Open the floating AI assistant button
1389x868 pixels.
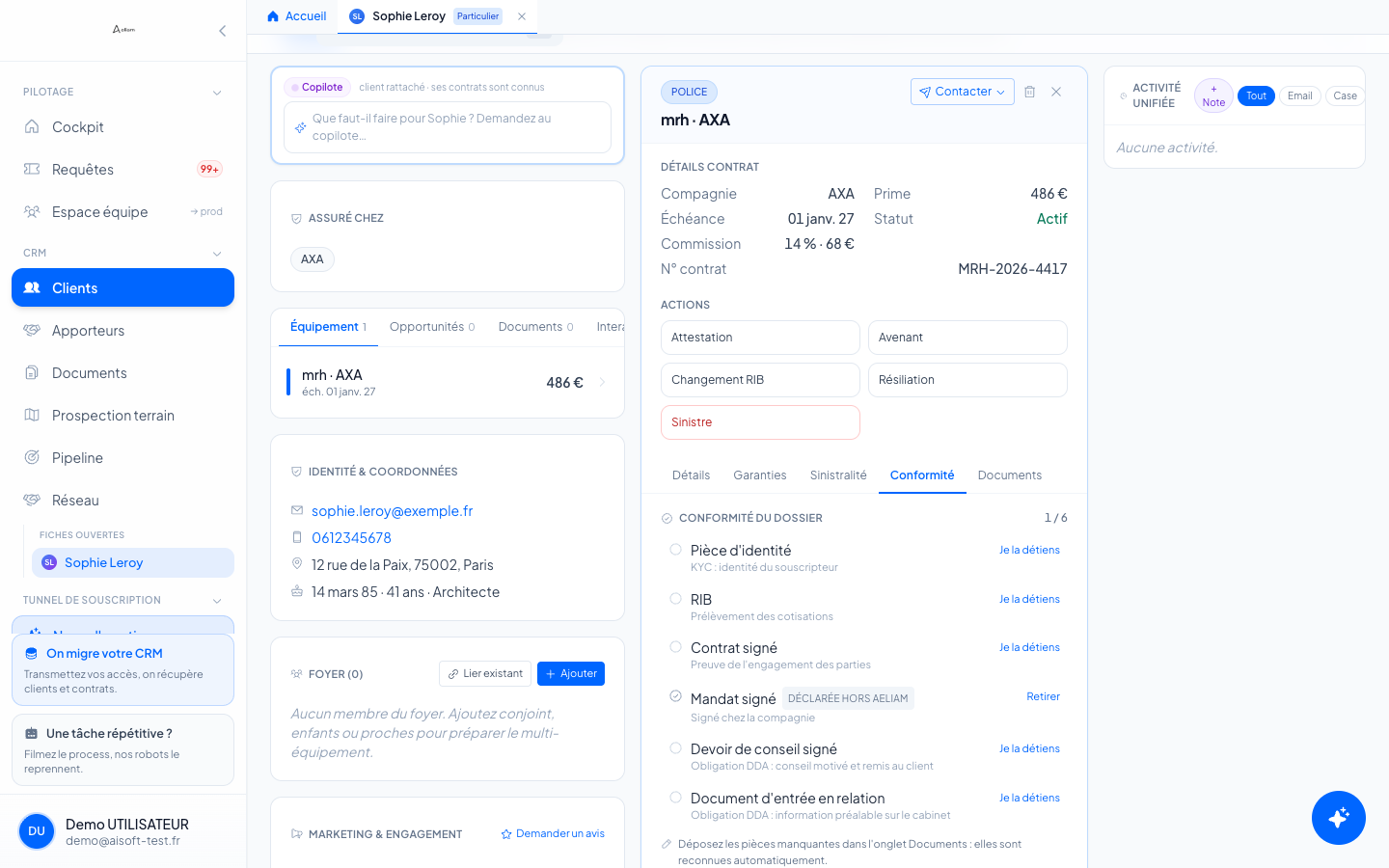(x=1339, y=818)
